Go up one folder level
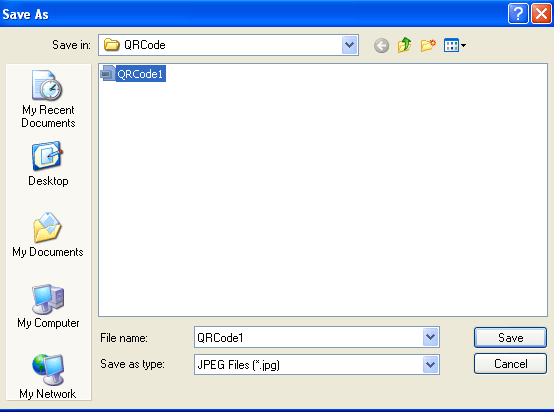Screen dimensions: 554x412 [405, 45]
